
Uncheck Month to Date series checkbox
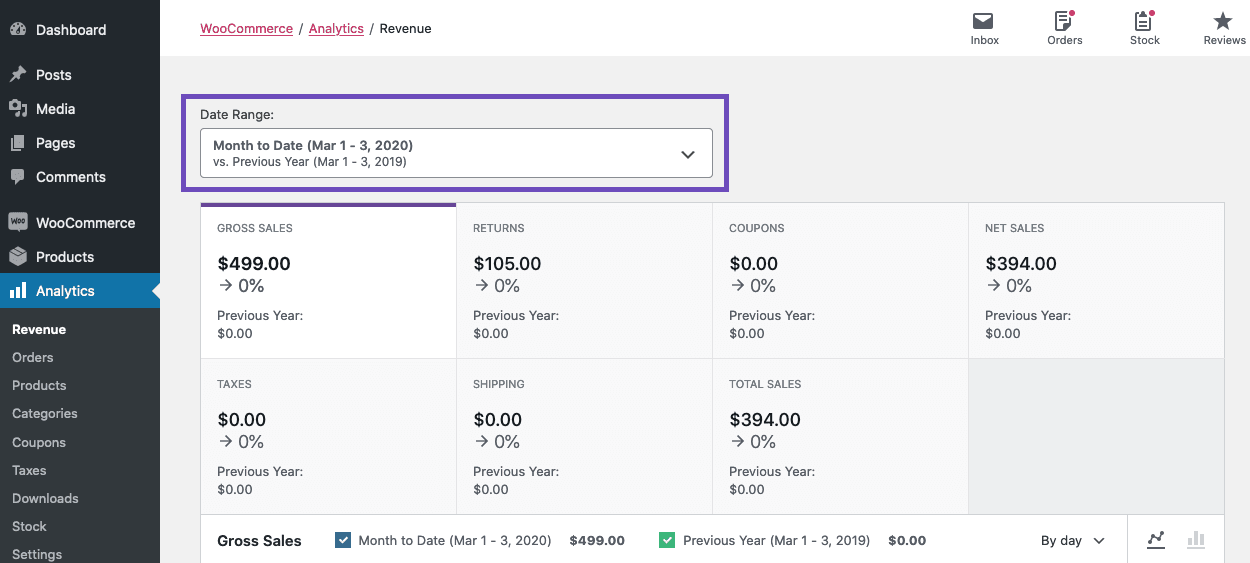343,540
